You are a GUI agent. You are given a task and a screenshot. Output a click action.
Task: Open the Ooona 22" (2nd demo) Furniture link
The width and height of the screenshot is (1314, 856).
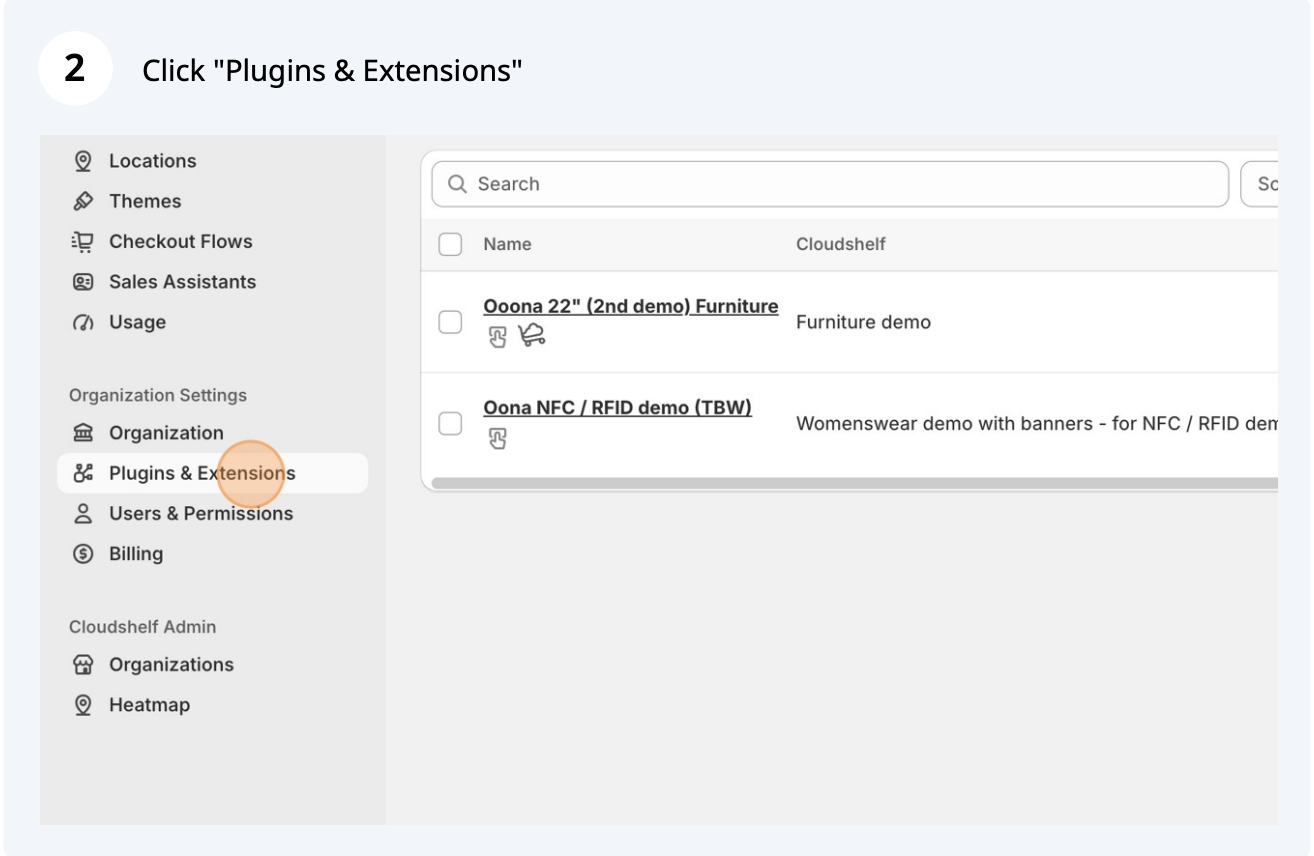tap(630, 306)
